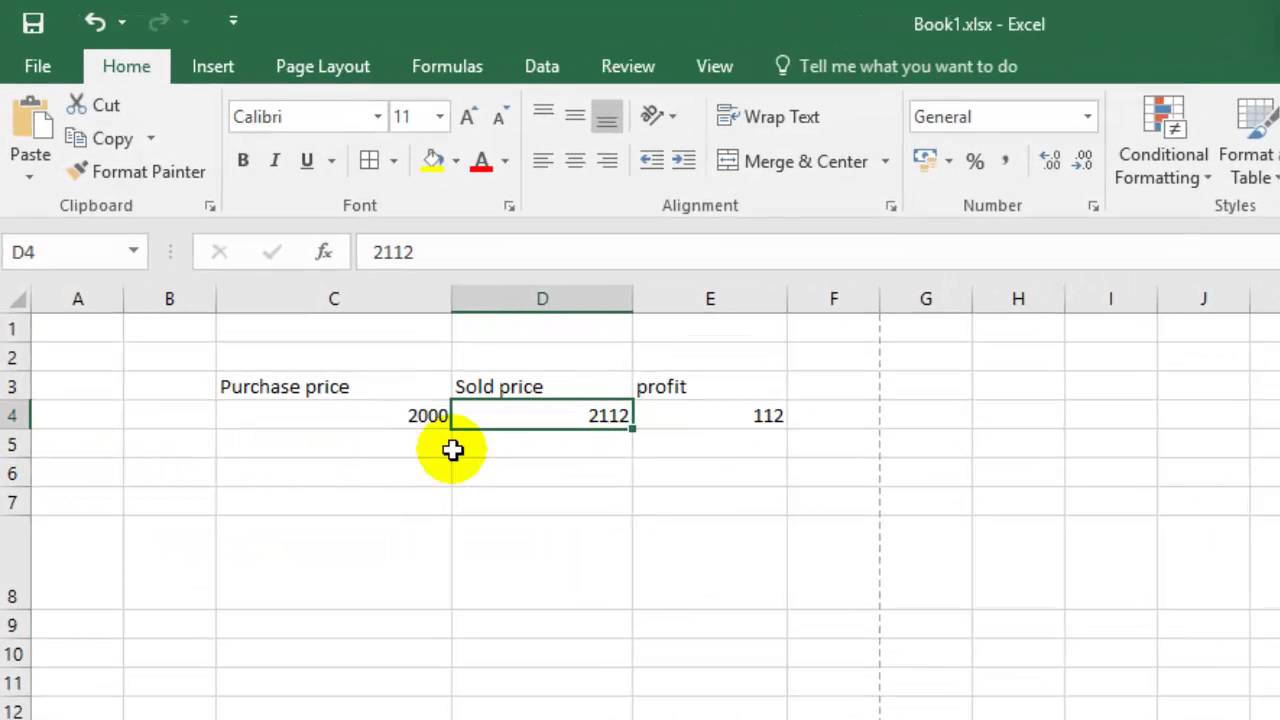Viewport: 1280px width, 720px height.
Task: Apply the red Font Color
Action: [482, 160]
